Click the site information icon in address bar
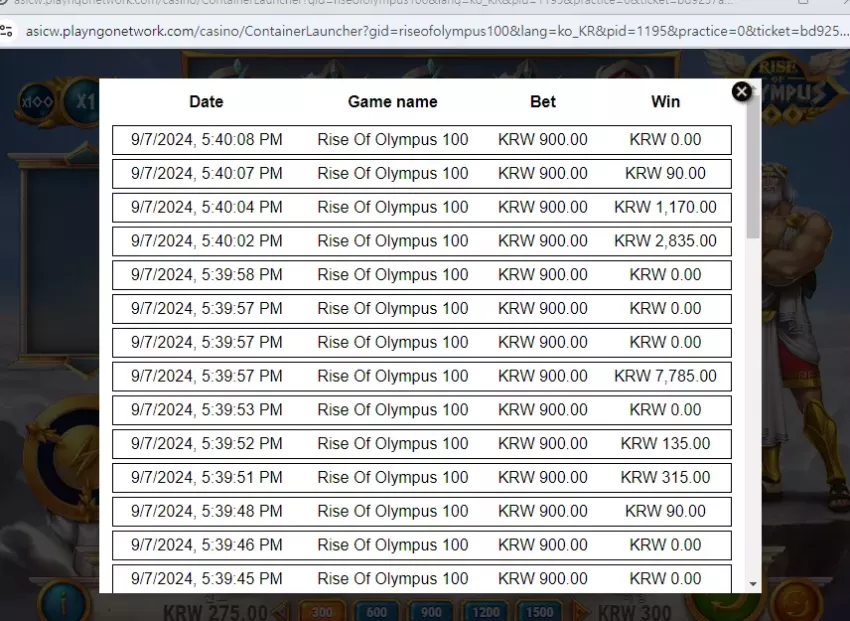 click(6, 31)
